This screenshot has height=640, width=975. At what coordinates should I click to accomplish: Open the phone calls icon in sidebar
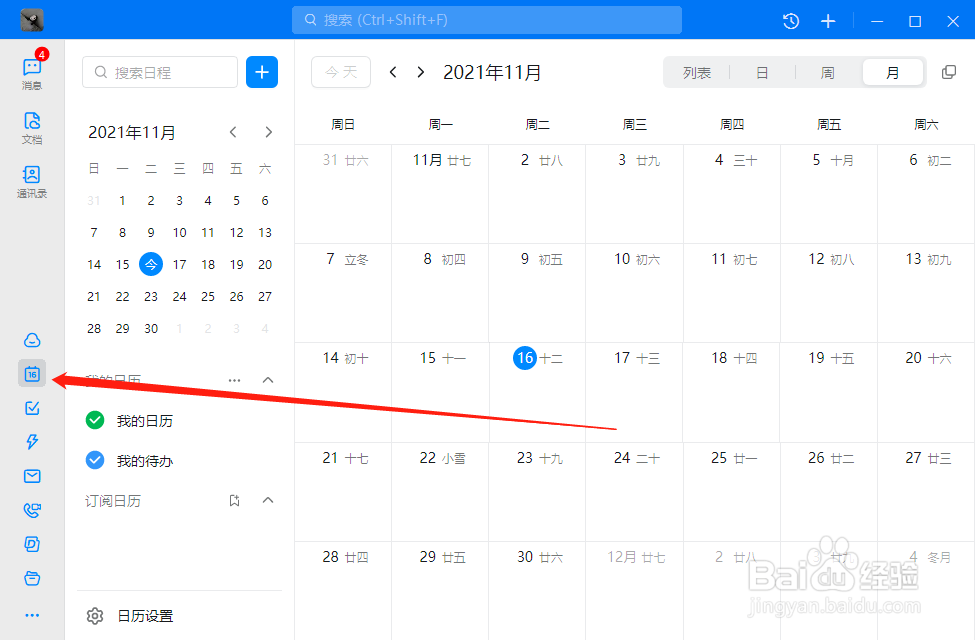(x=31, y=510)
